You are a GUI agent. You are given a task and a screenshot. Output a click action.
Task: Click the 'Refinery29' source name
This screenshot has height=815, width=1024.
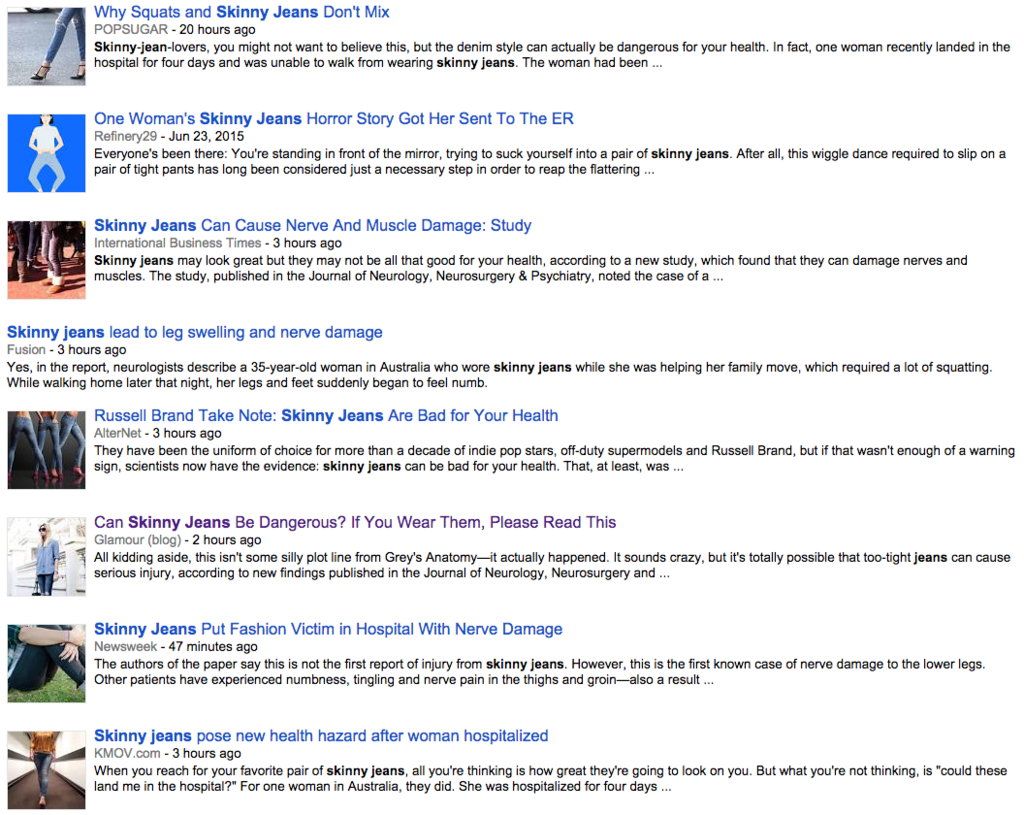tap(125, 136)
